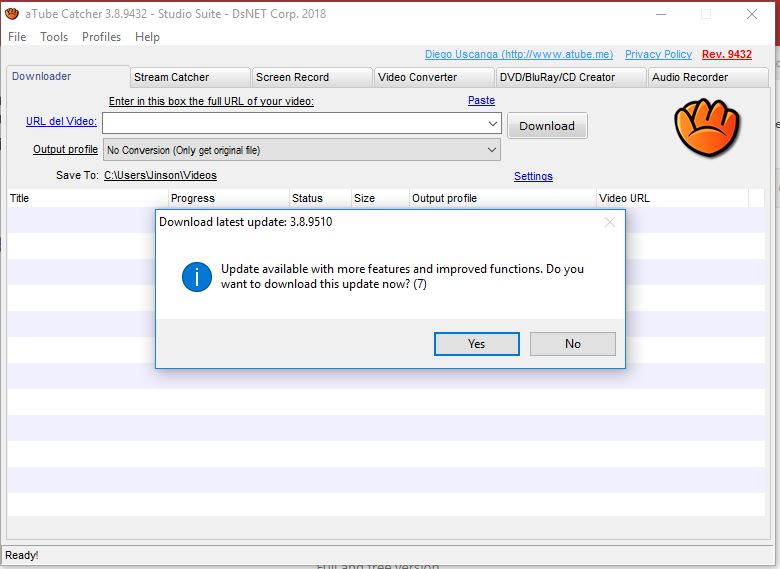Open the Output profile No Conversion dropdown

point(301,150)
